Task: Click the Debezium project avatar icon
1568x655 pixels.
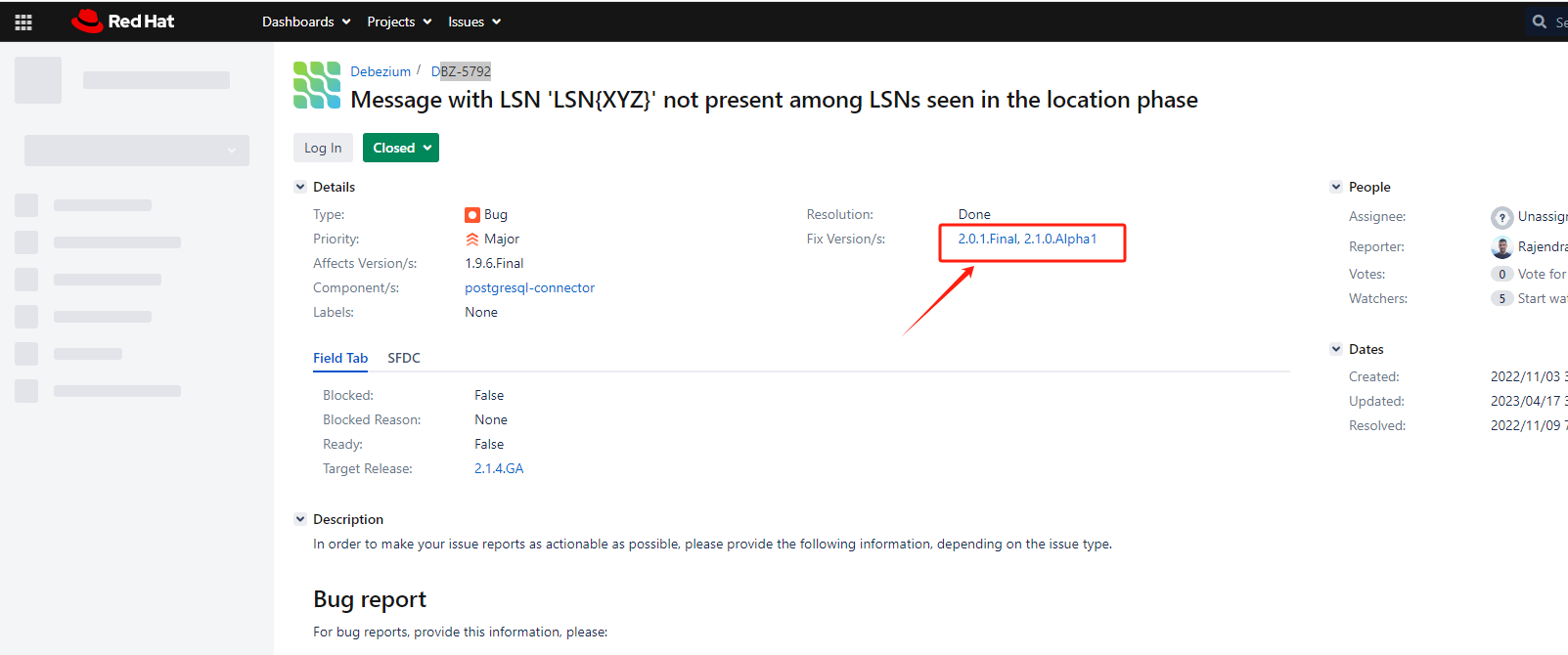Action: (317, 85)
